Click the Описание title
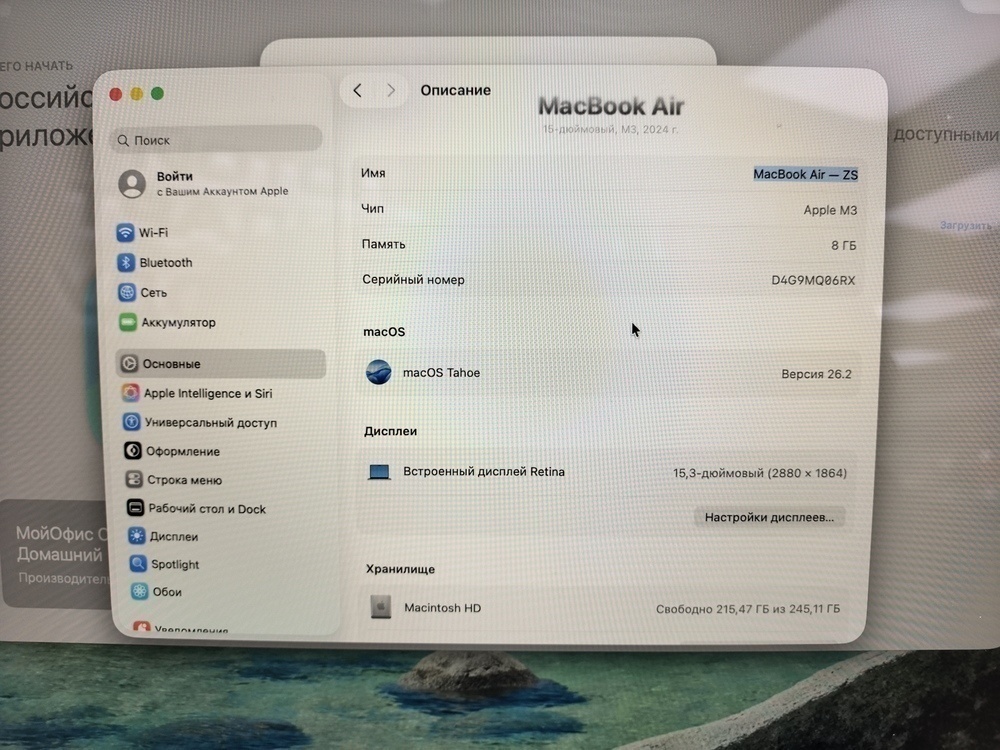Screen dimensions: 1000x750 coord(455,90)
